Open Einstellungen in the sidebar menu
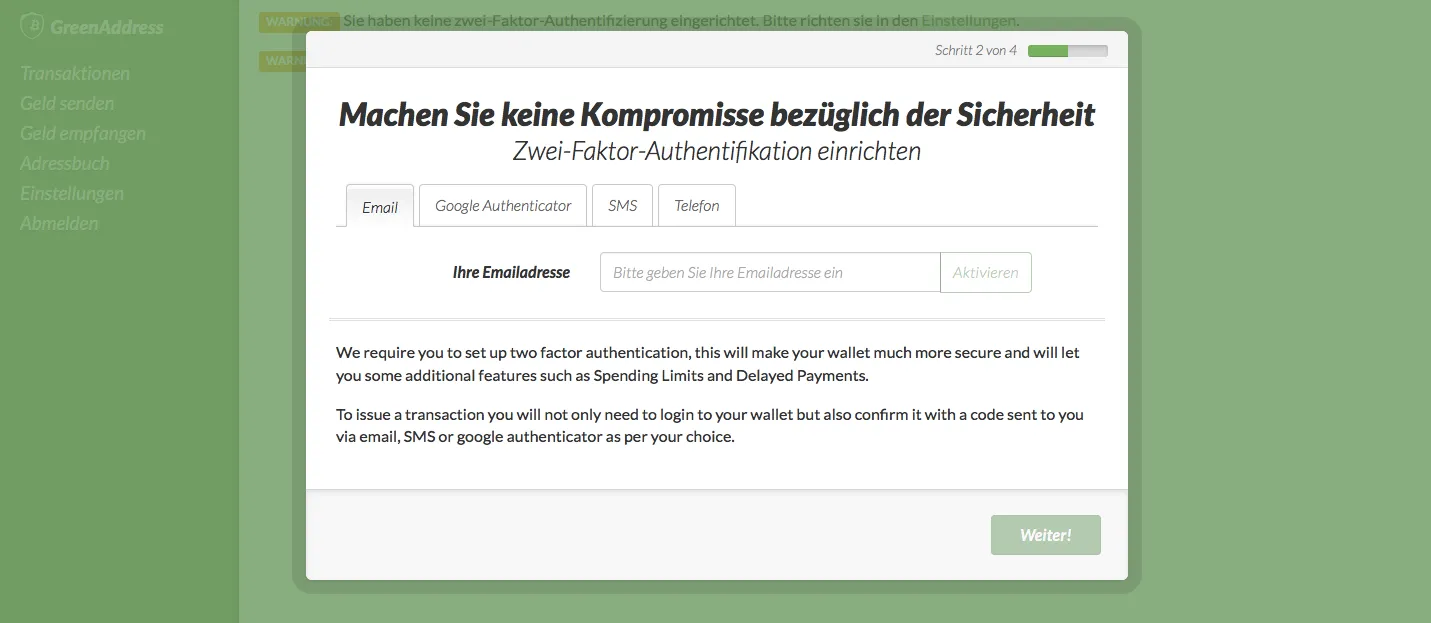Screen dimensions: 1431x623 [x=72, y=193]
